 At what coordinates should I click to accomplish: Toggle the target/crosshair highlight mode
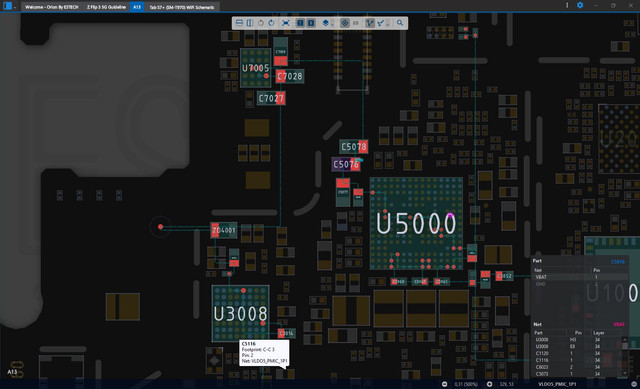[x=345, y=23]
